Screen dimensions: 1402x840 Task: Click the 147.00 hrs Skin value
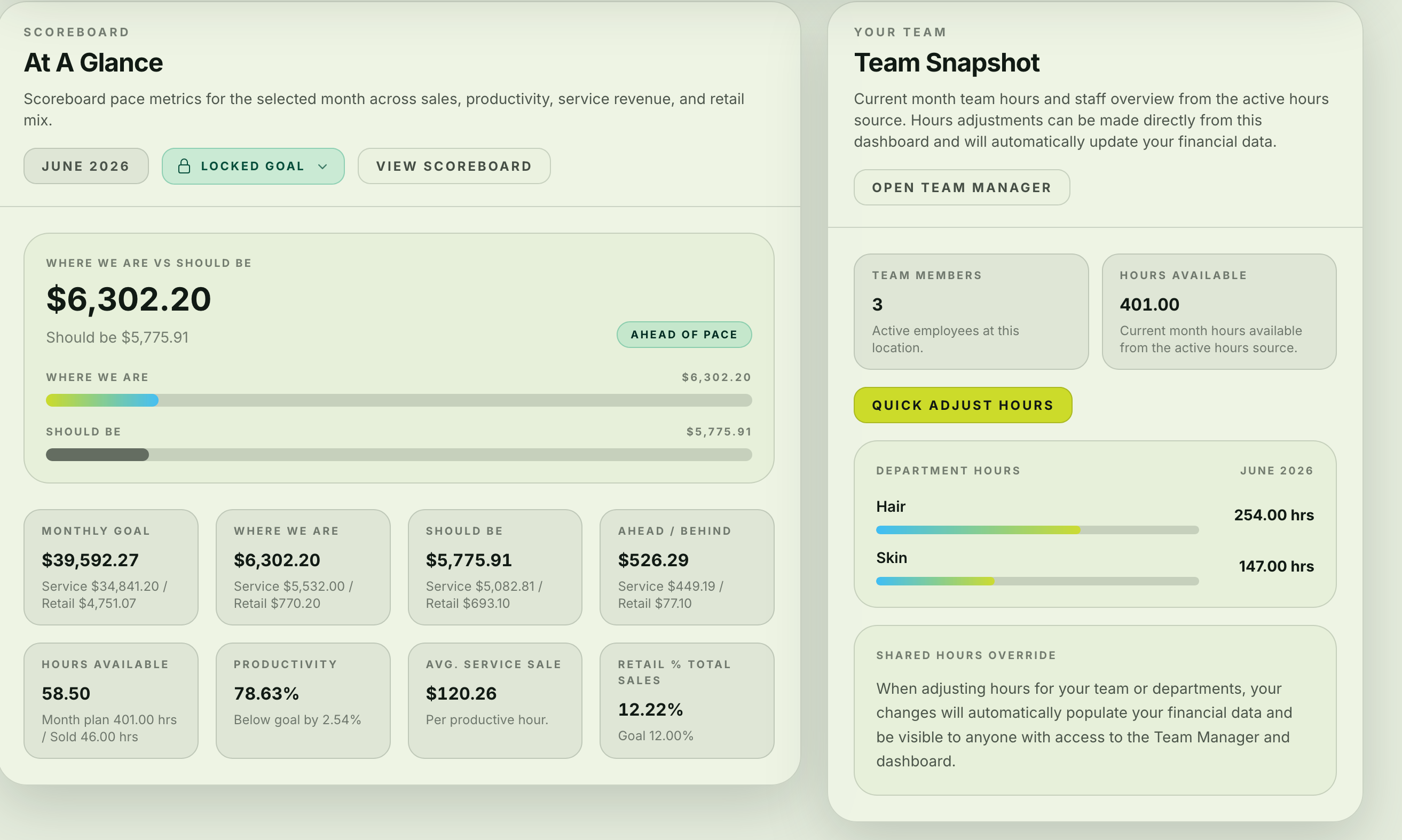[1277, 566]
